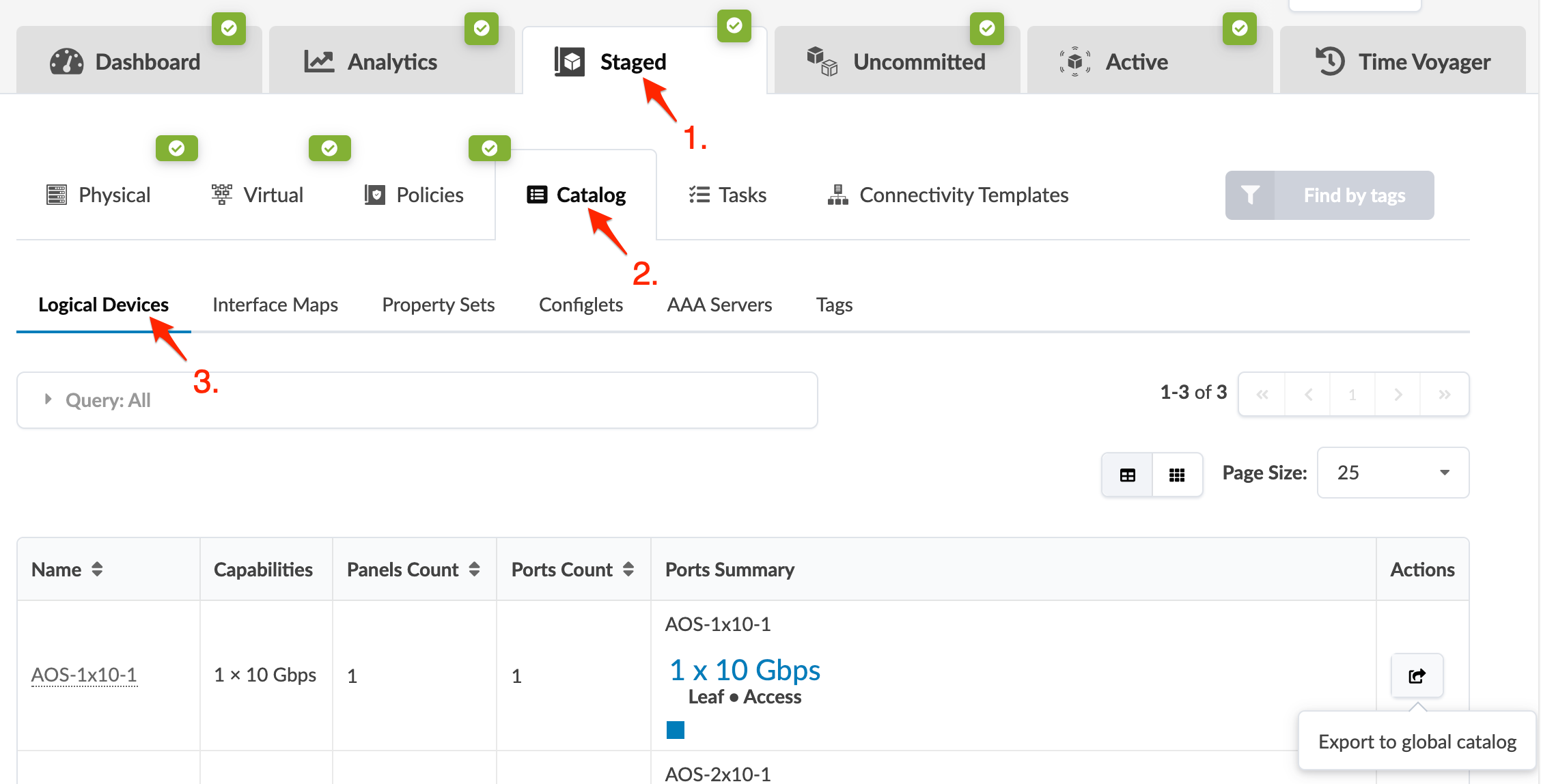The image size is (1541, 784).
Task: Click the export to global catalog icon
Action: [1417, 675]
